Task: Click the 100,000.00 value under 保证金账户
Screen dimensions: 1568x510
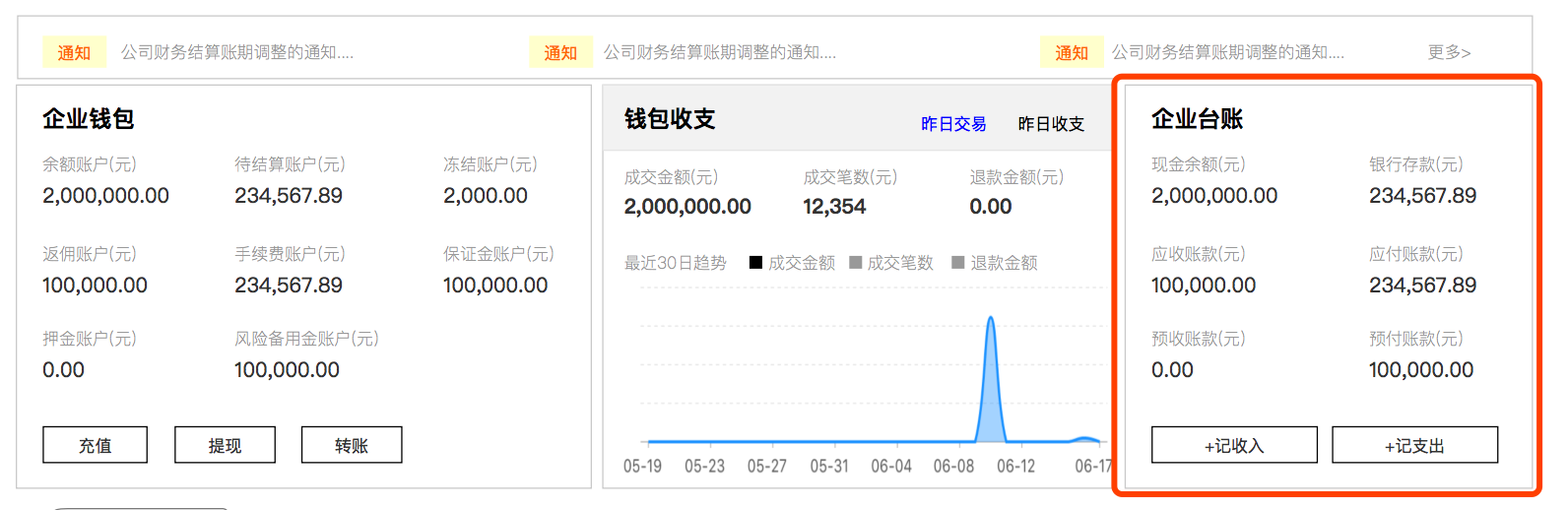Action: pos(495,286)
